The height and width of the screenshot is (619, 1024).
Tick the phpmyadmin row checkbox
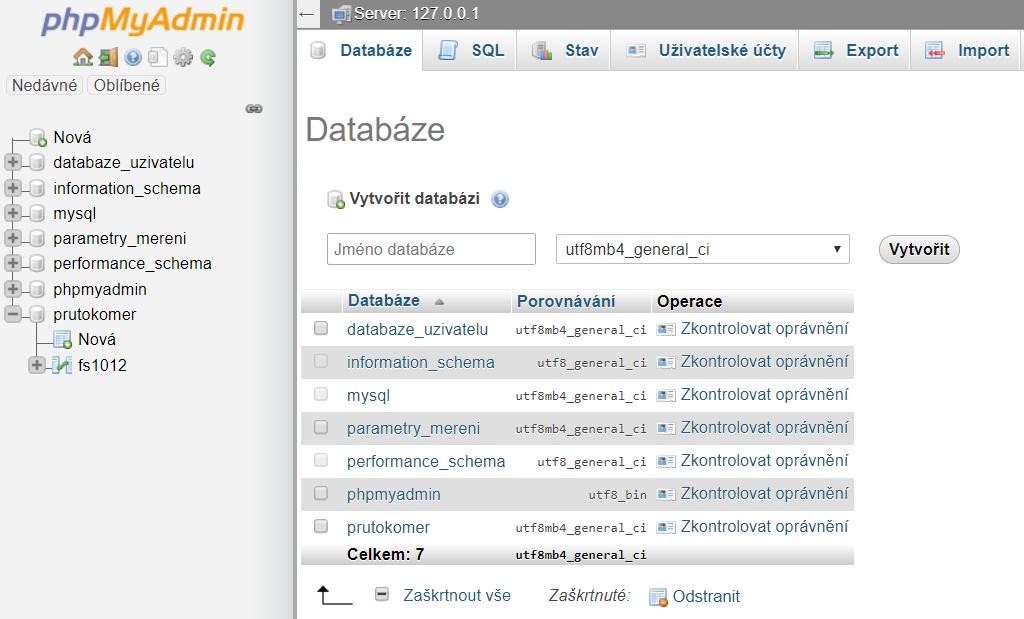321,492
